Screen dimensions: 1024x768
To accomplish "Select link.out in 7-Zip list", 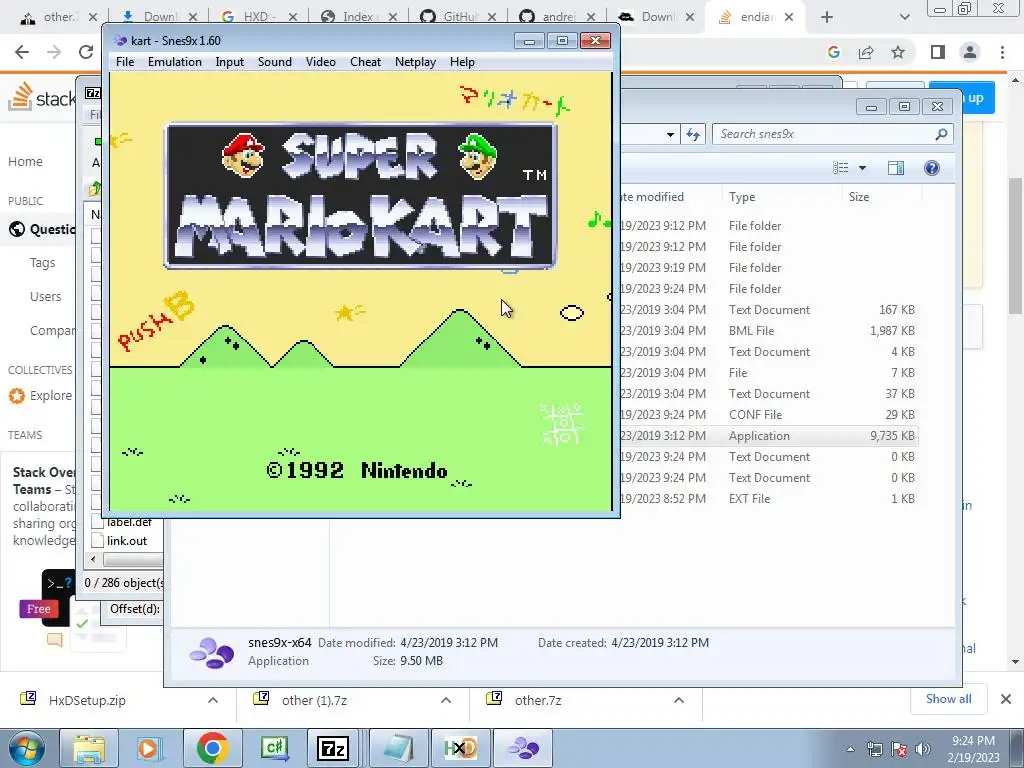I will 127,541.
